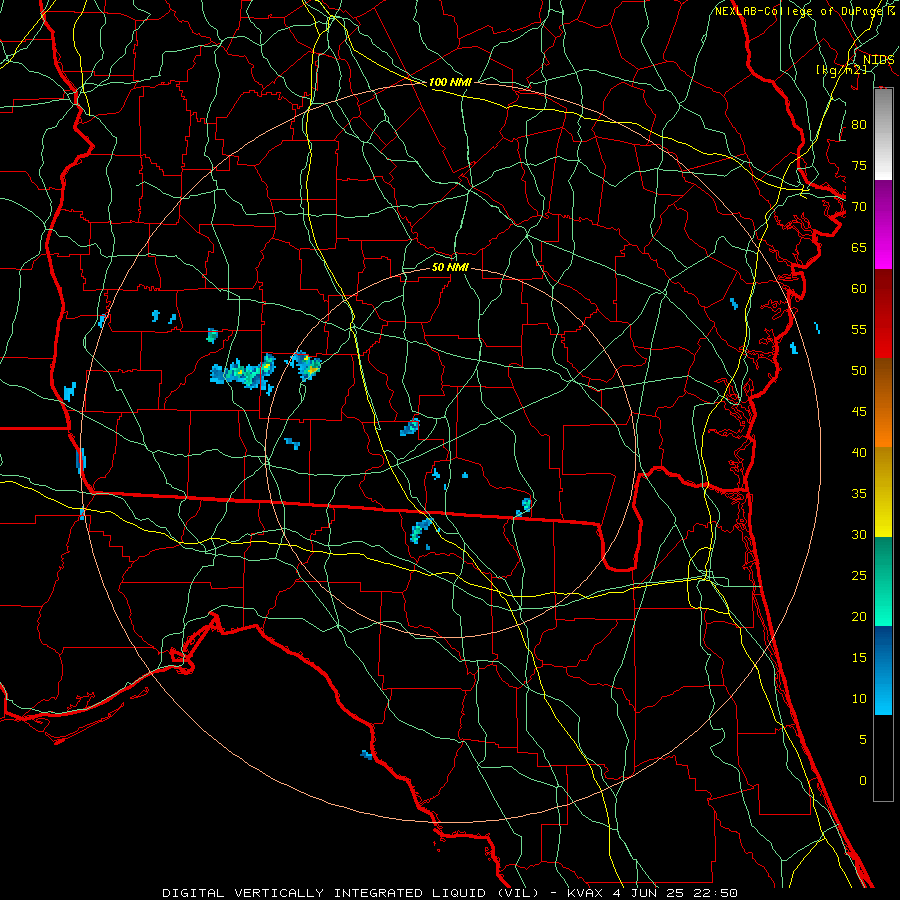The height and width of the screenshot is (900, 900).
Task: Click the red segment of the color bar
Action: tap(883, 314)
